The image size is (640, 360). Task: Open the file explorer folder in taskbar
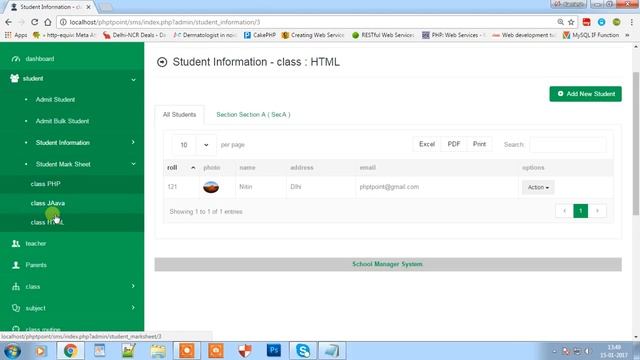(158, 351)
